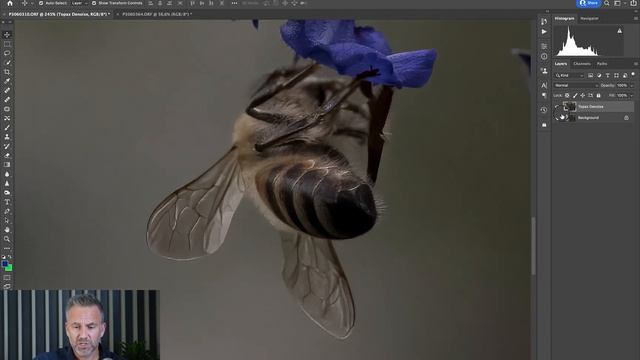640x360 pixels.
Task: Open more options three dots in options bar
Action: coord(234,3)
